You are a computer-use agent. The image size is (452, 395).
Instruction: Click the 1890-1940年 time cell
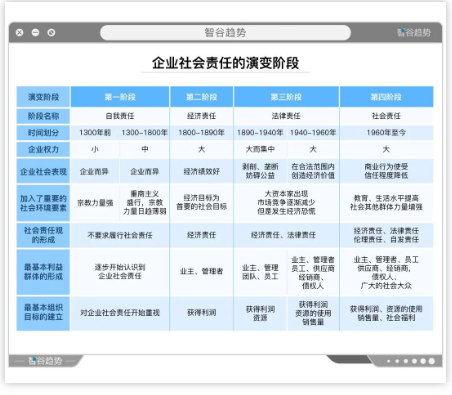(x=260, y=133)
